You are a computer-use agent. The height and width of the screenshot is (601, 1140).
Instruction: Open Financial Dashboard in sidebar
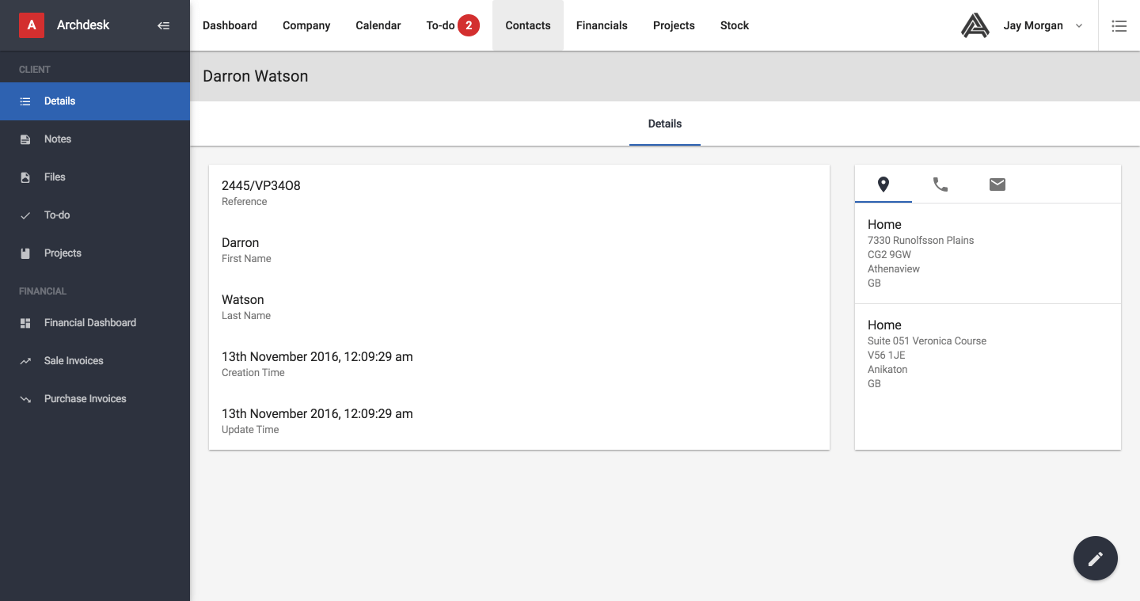click(x=95, y=323)
